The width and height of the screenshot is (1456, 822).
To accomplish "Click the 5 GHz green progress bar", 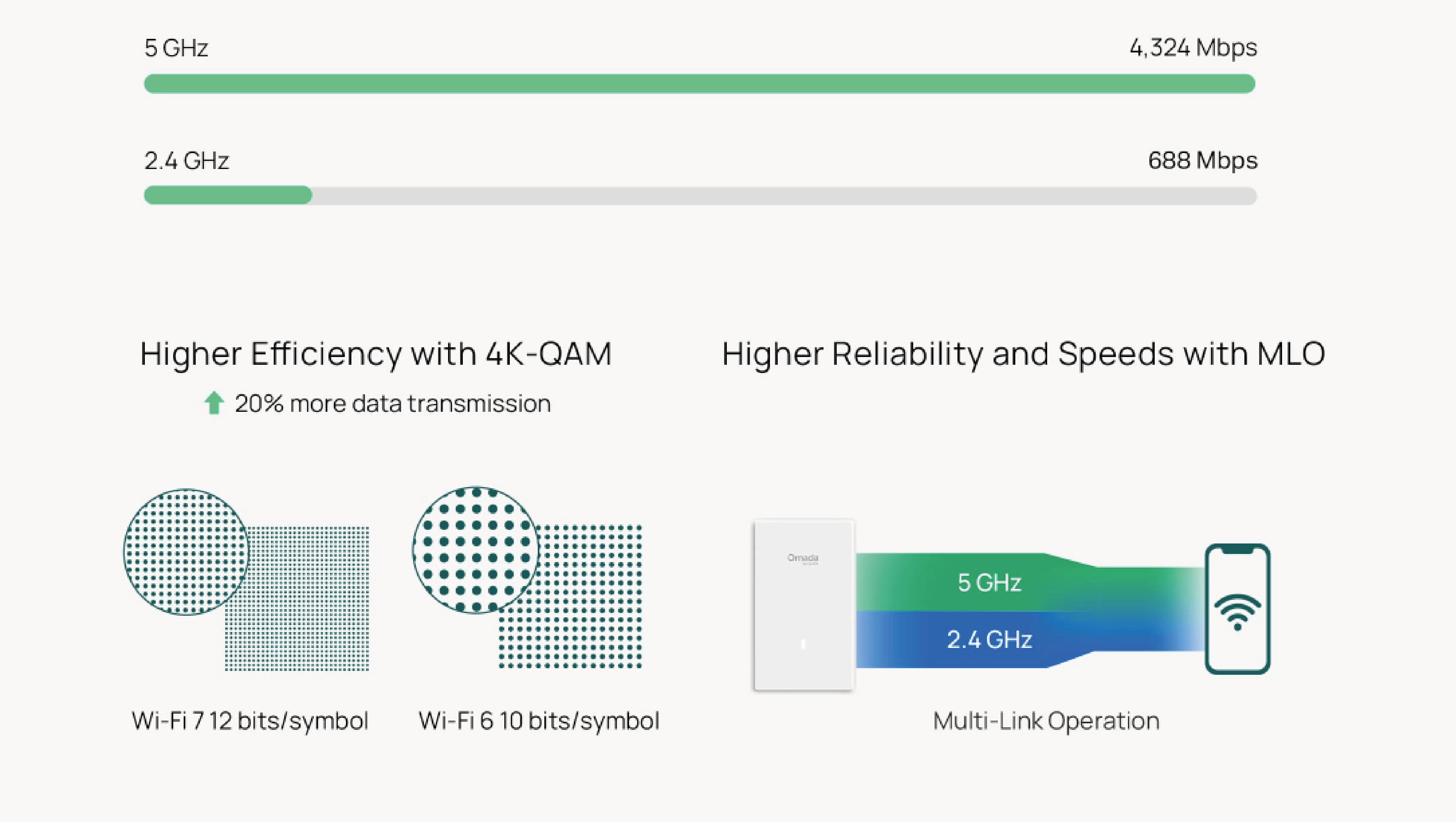I will click(x=699, y=84).
